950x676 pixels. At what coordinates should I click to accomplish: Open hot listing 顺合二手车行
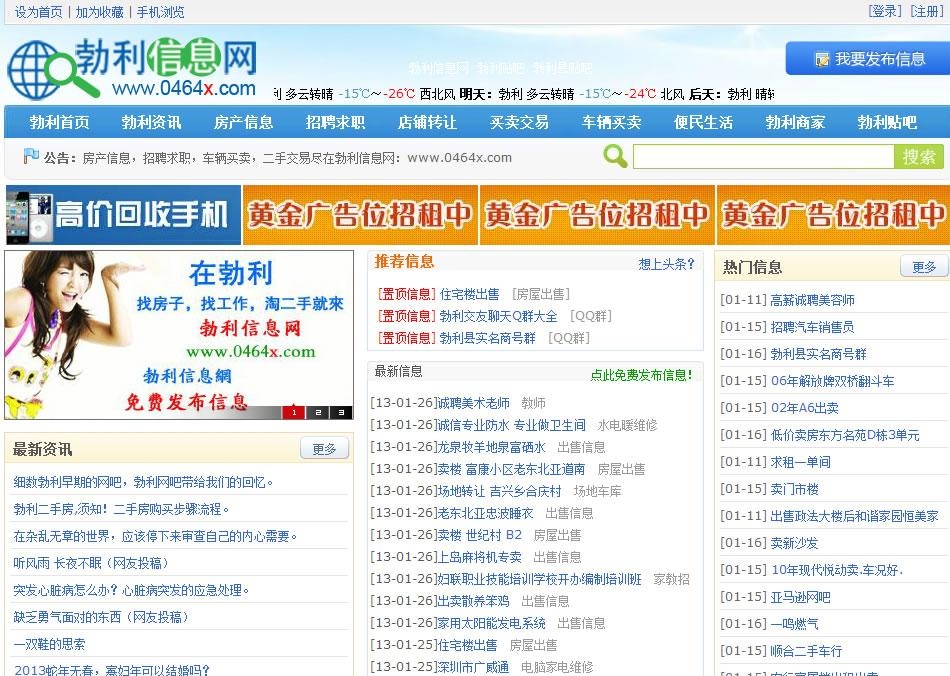(x=806, y=651)
